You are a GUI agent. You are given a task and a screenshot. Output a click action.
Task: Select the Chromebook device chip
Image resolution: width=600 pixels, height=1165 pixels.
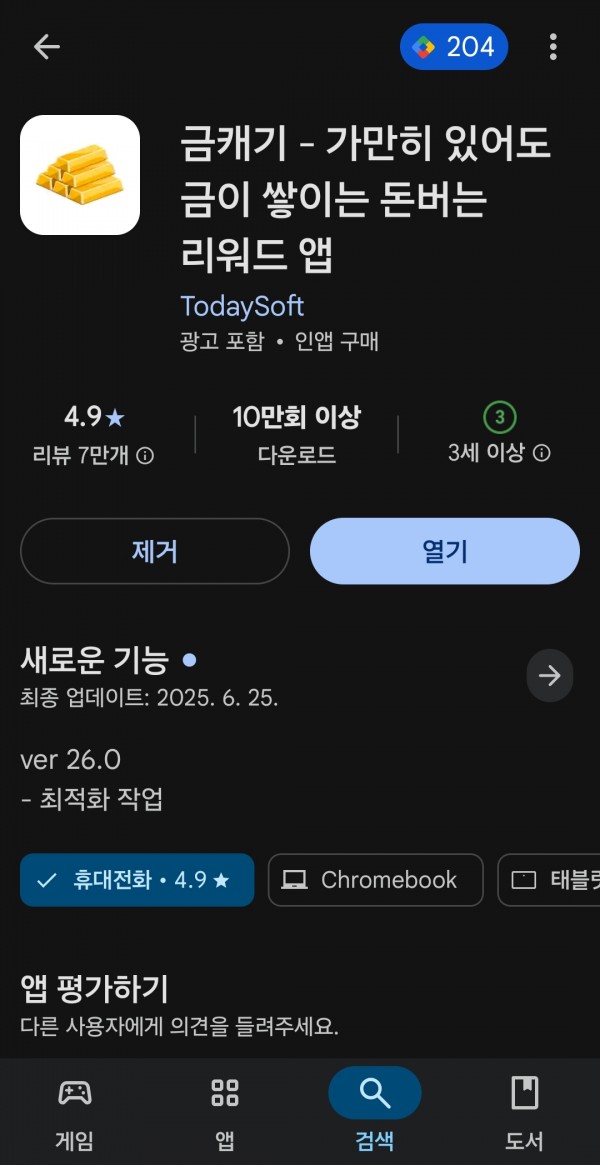(375, 880)
